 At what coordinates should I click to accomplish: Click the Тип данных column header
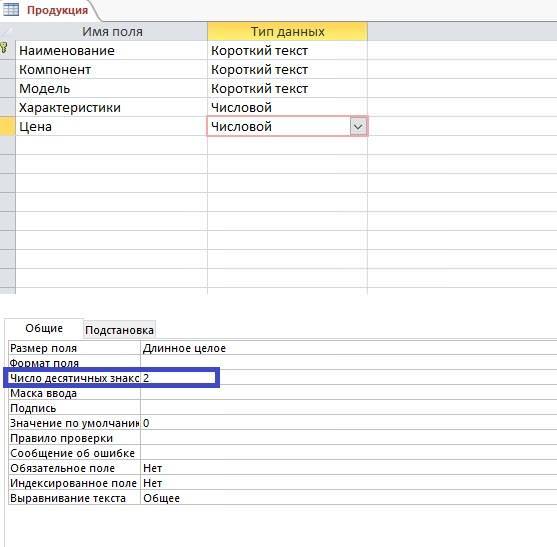(287, 31)
